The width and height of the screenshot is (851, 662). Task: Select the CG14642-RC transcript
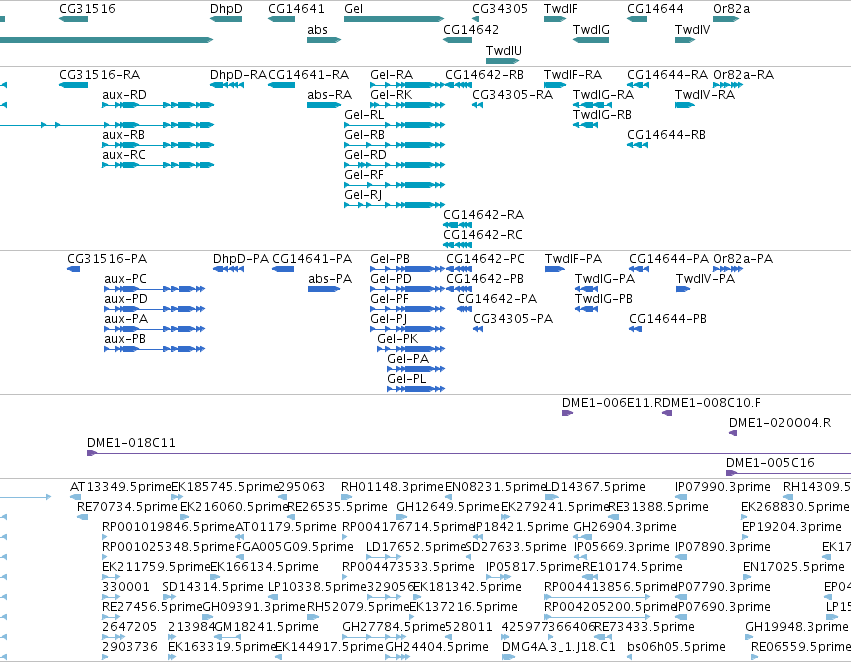[x=458, y=245]
